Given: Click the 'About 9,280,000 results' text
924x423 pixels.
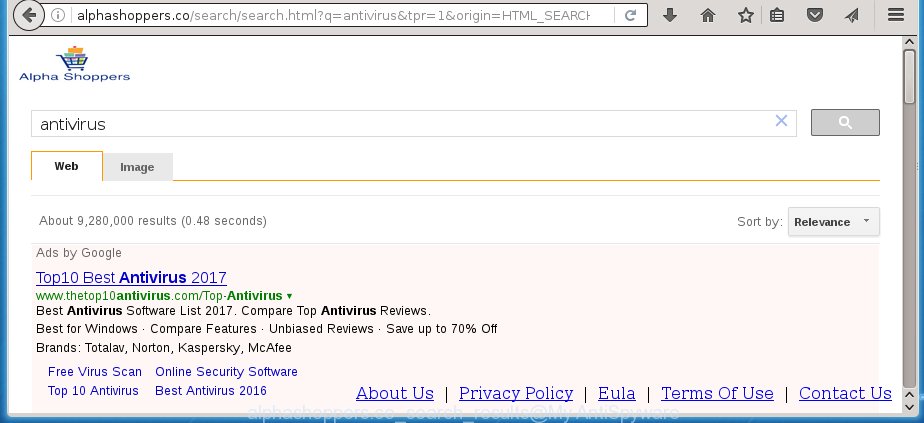Looking at the screenshot, I should [x=153, y=221].
